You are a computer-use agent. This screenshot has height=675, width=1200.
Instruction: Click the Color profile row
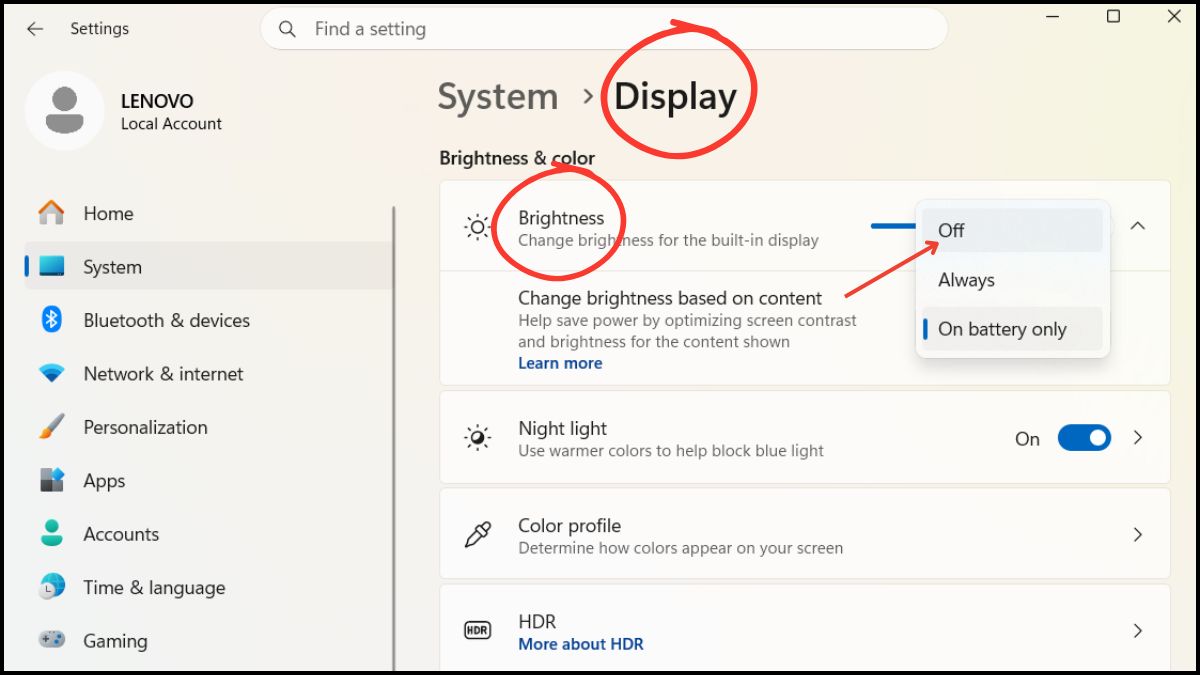[x=805, y=535]
